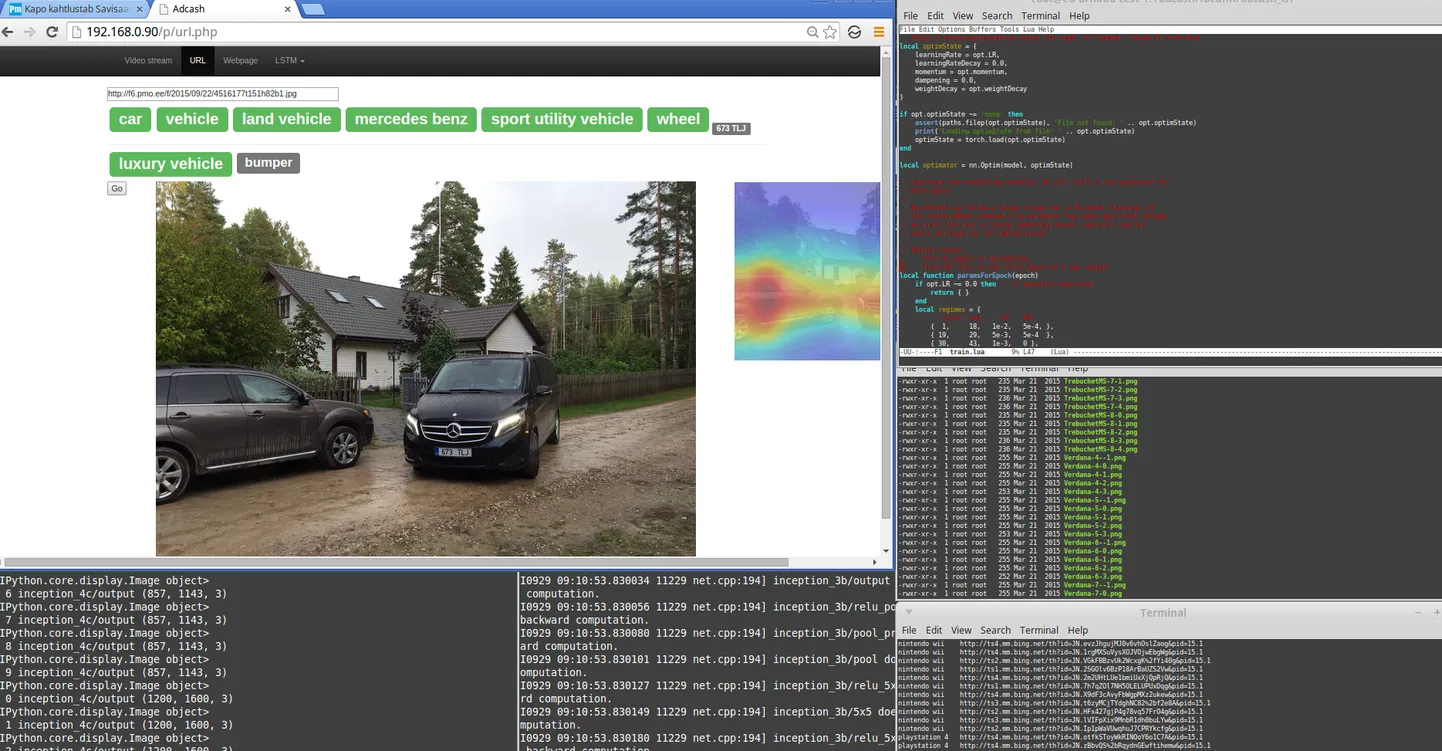The image size is (1442, 751).
Task: Click file name 'TrebuchetMS-7-1.png' in listing
Action: [1100, 381]
